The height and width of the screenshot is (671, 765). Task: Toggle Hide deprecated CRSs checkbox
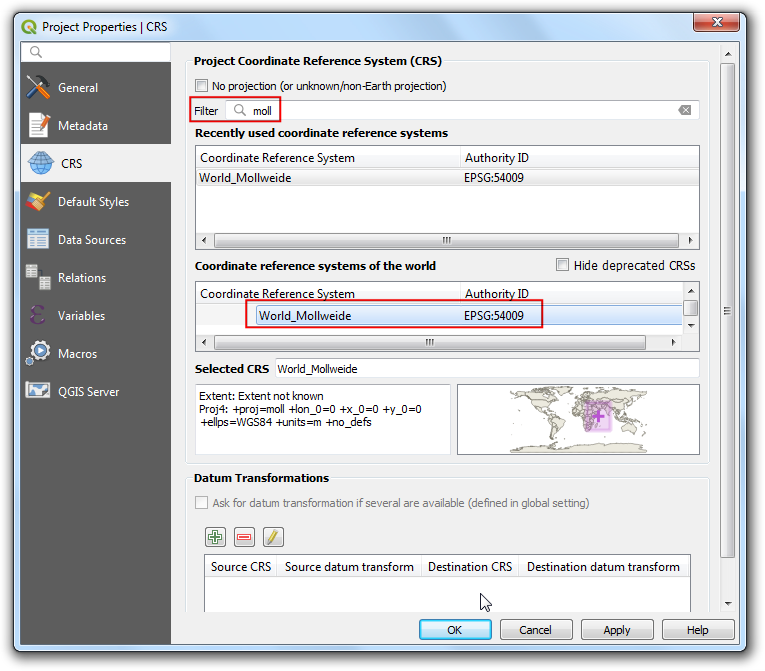(x=562, y=265)
